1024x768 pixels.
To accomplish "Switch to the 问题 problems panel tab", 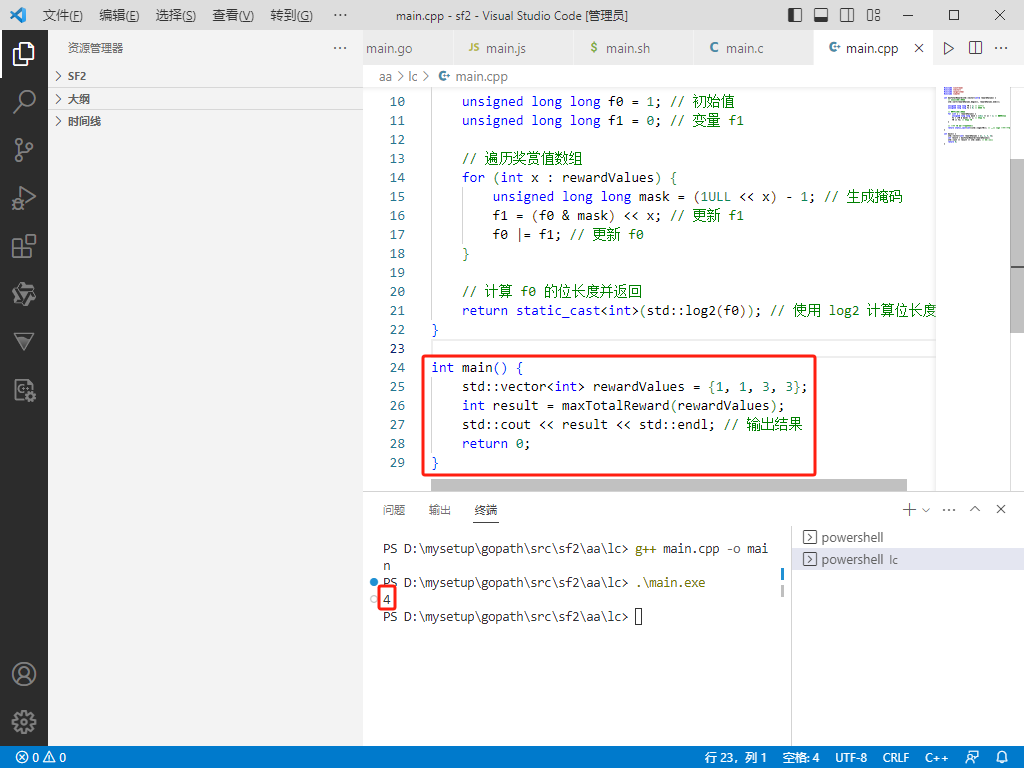I will [394, 510].
